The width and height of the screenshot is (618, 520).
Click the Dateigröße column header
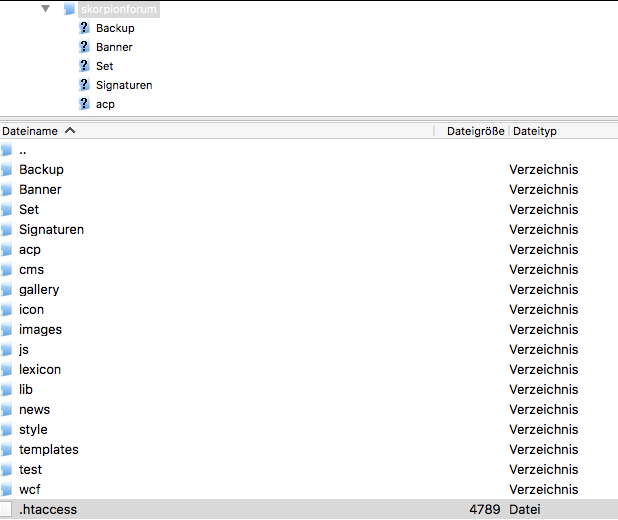click(475, 131)
